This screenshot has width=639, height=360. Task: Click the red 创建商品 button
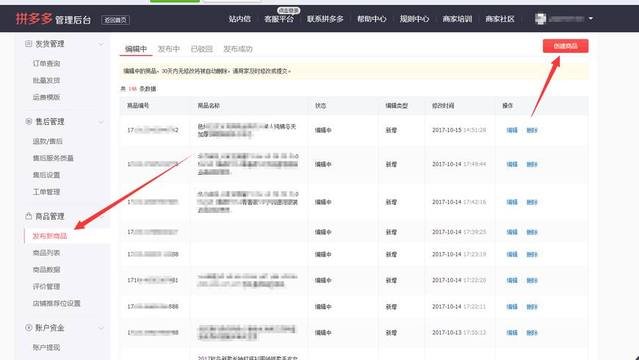coord(565,46)
